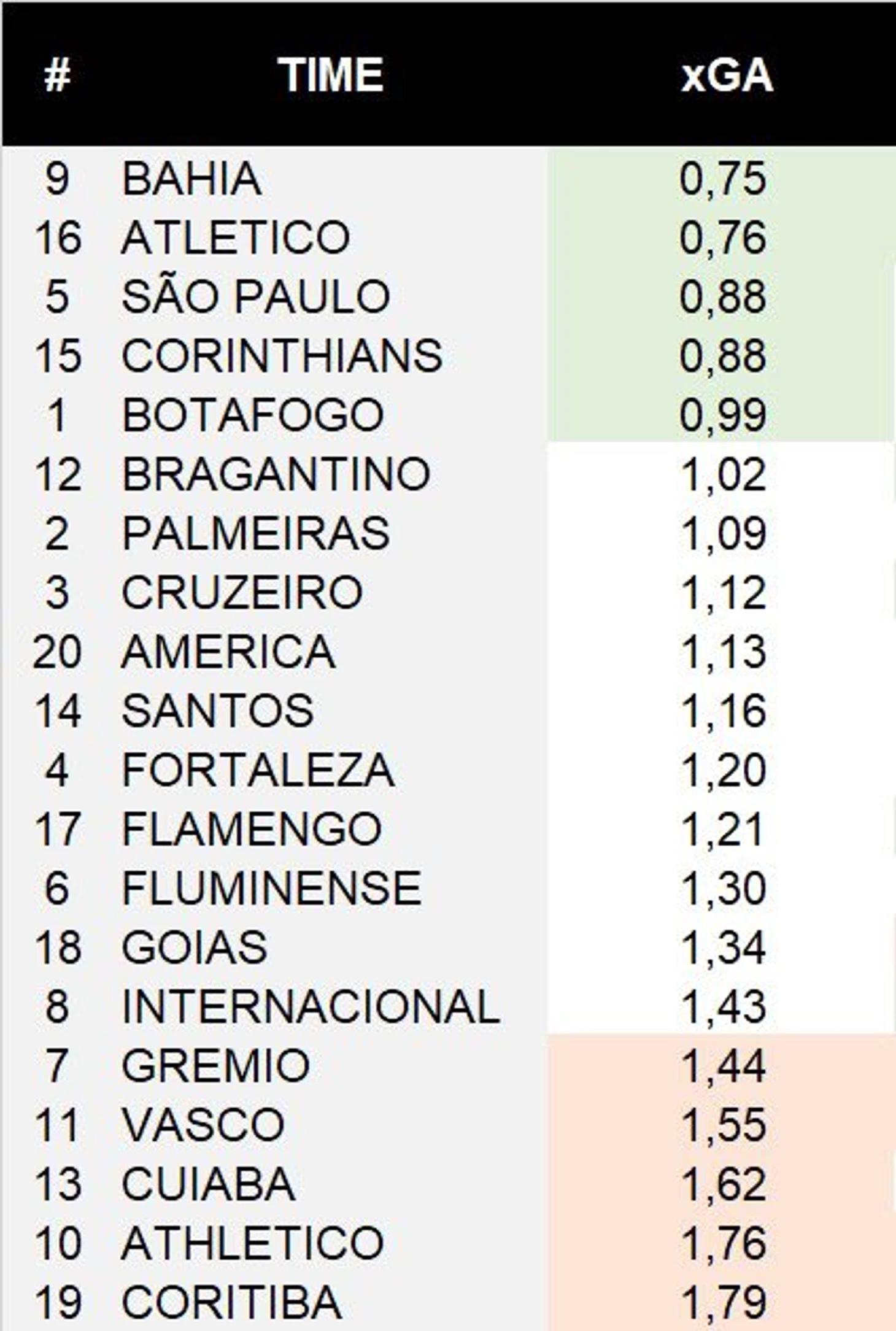Select BOTAFOGO's xGA value 0,99

[723, 415]
